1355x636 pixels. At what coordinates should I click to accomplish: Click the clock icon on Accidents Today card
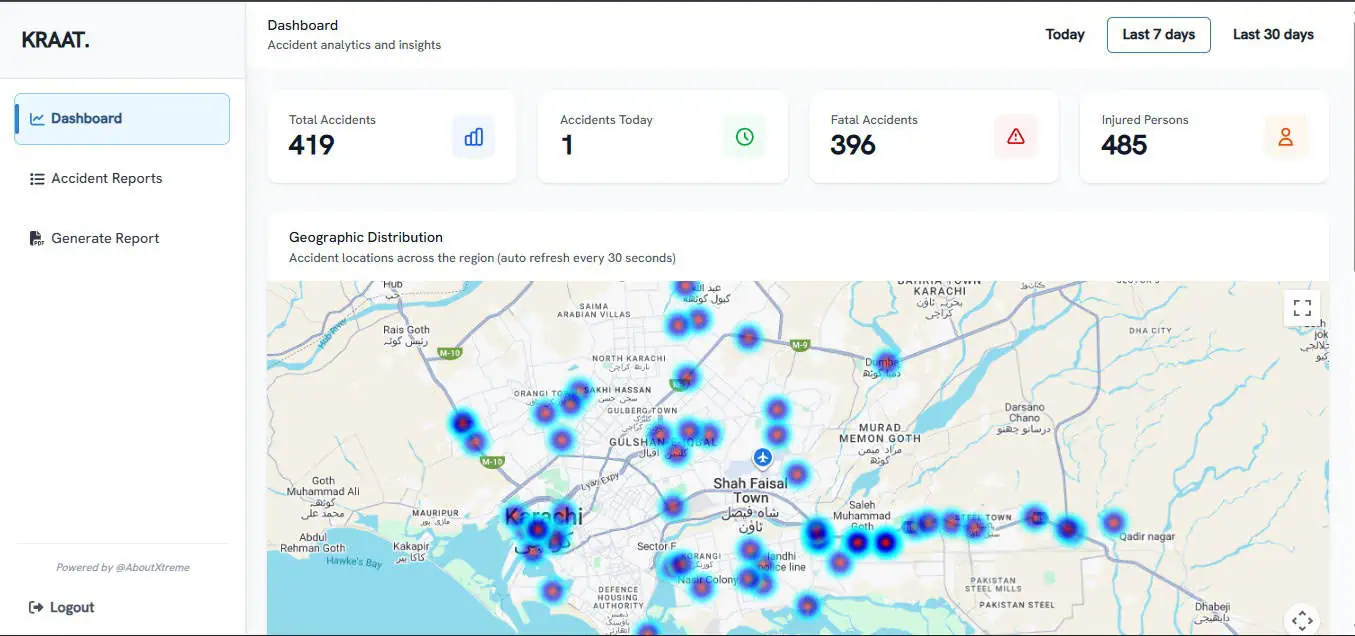pos(744,137)
